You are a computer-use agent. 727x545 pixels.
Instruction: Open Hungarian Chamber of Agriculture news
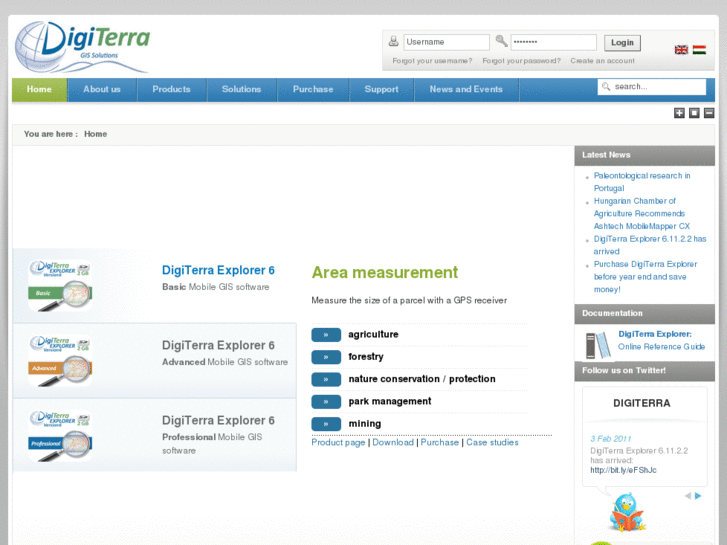pyautogui.click(x=642, y=213)
